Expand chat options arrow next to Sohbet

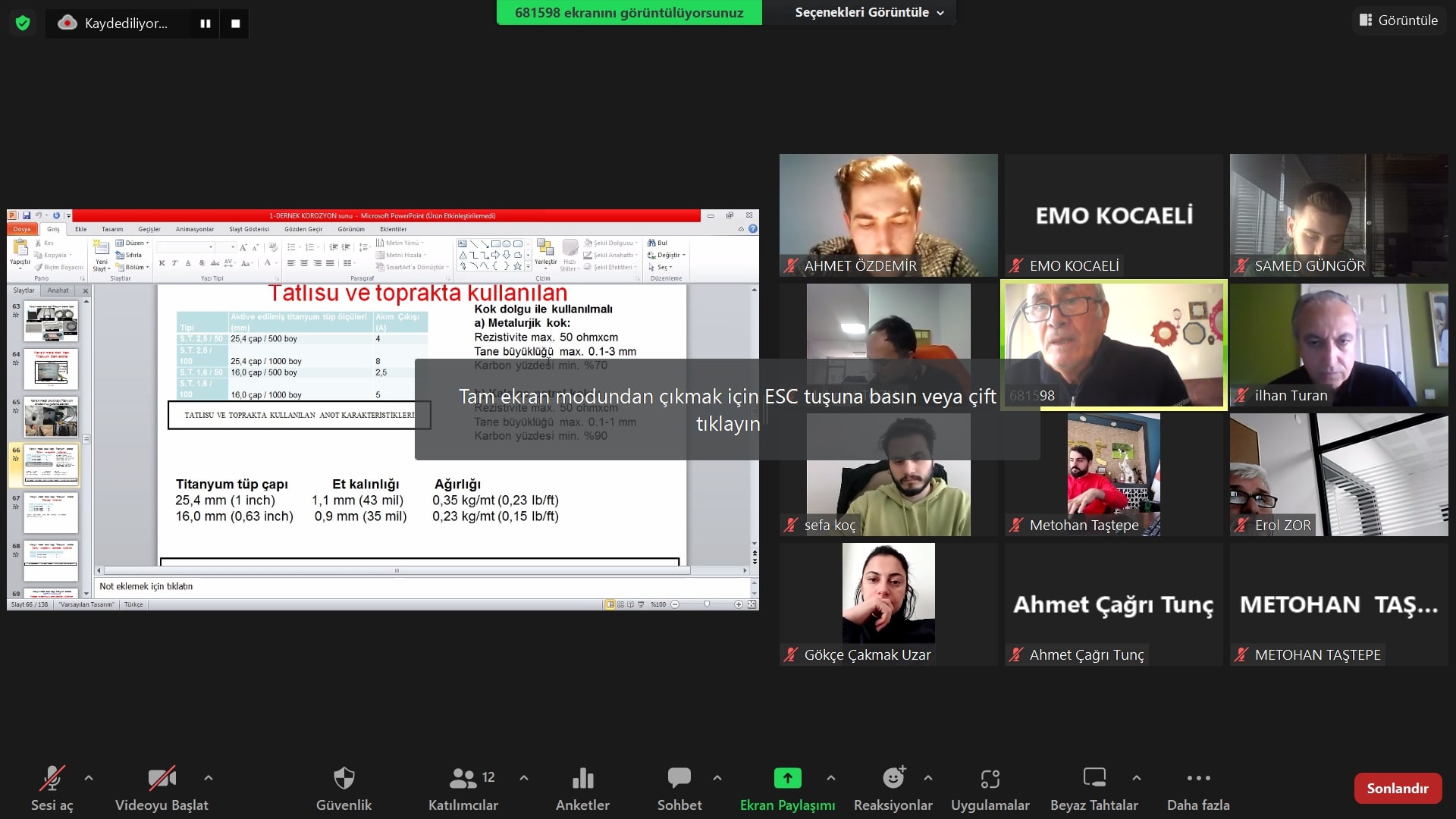(x=717, y=778)
